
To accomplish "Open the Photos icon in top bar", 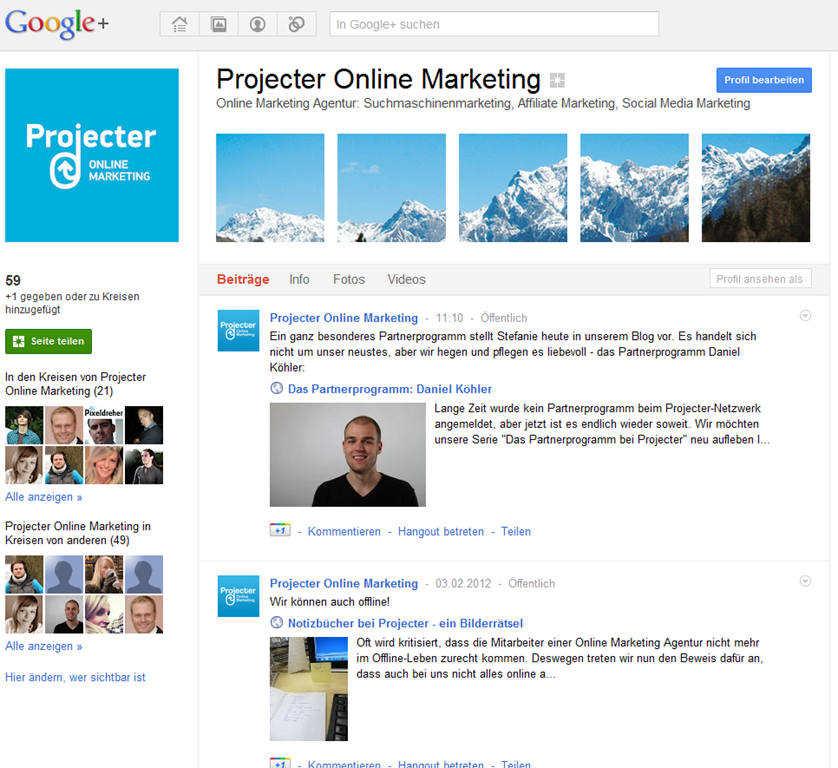I will pyautogui.click(x=219, y=24).
